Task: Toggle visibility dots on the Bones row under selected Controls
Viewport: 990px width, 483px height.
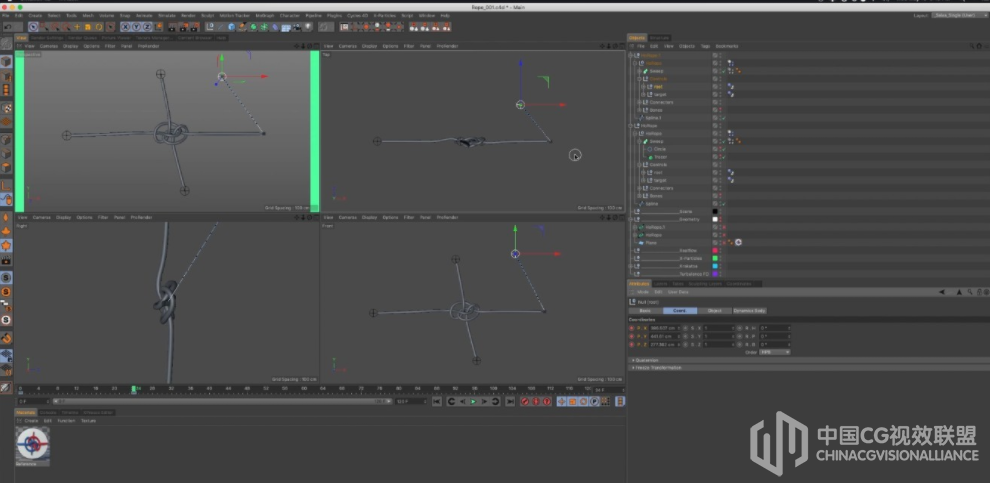Action: click(x=720, y=110)
